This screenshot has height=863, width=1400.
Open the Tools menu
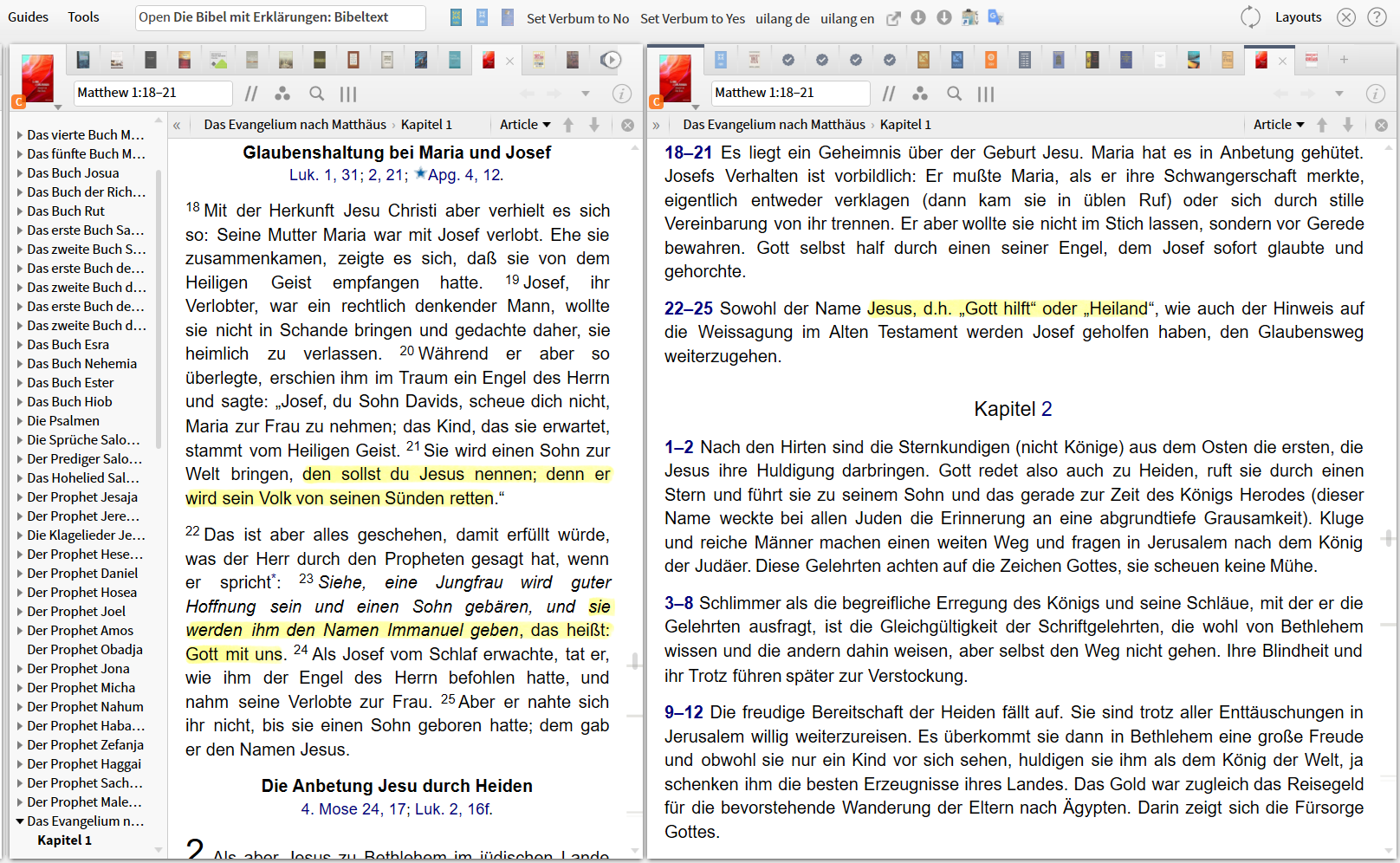point(83,16)
